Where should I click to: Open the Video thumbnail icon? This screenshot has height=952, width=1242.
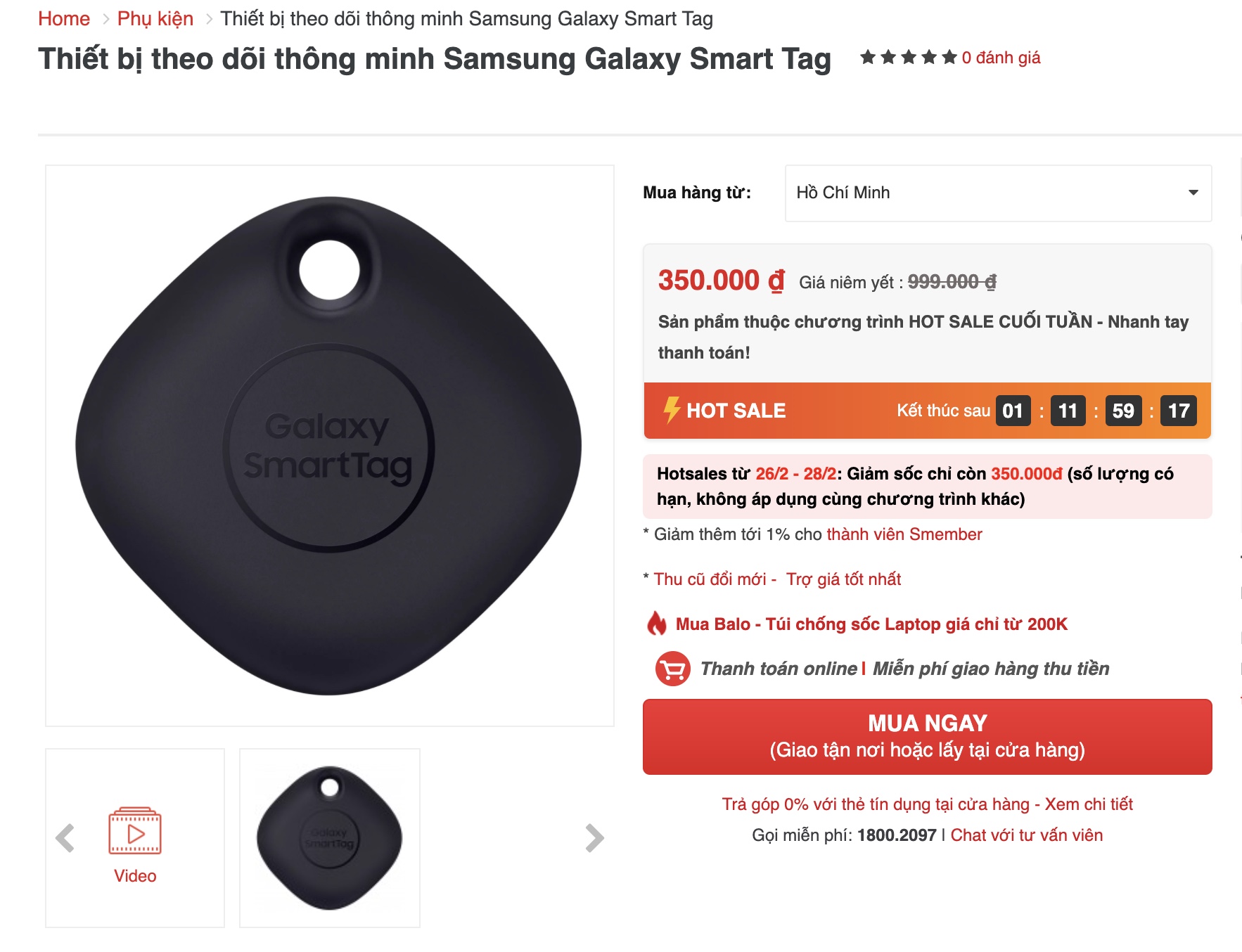pos(135,831)
